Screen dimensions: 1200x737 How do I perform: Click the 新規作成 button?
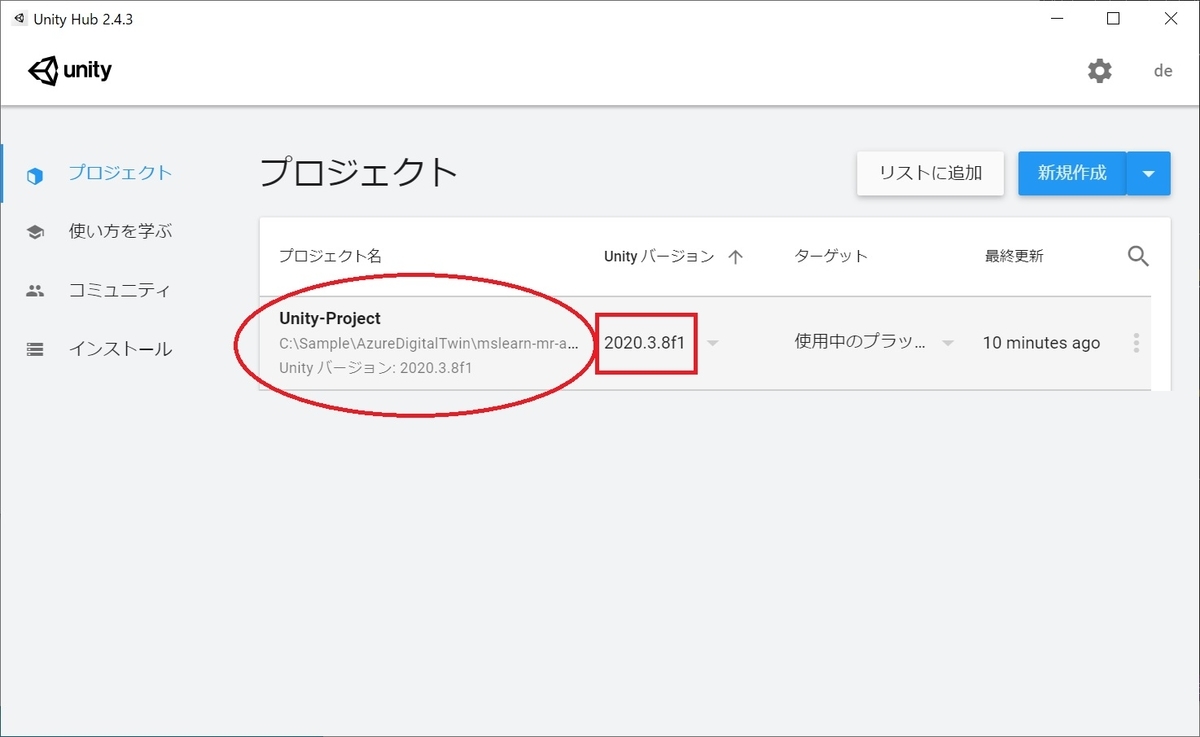click(1072, 173)
